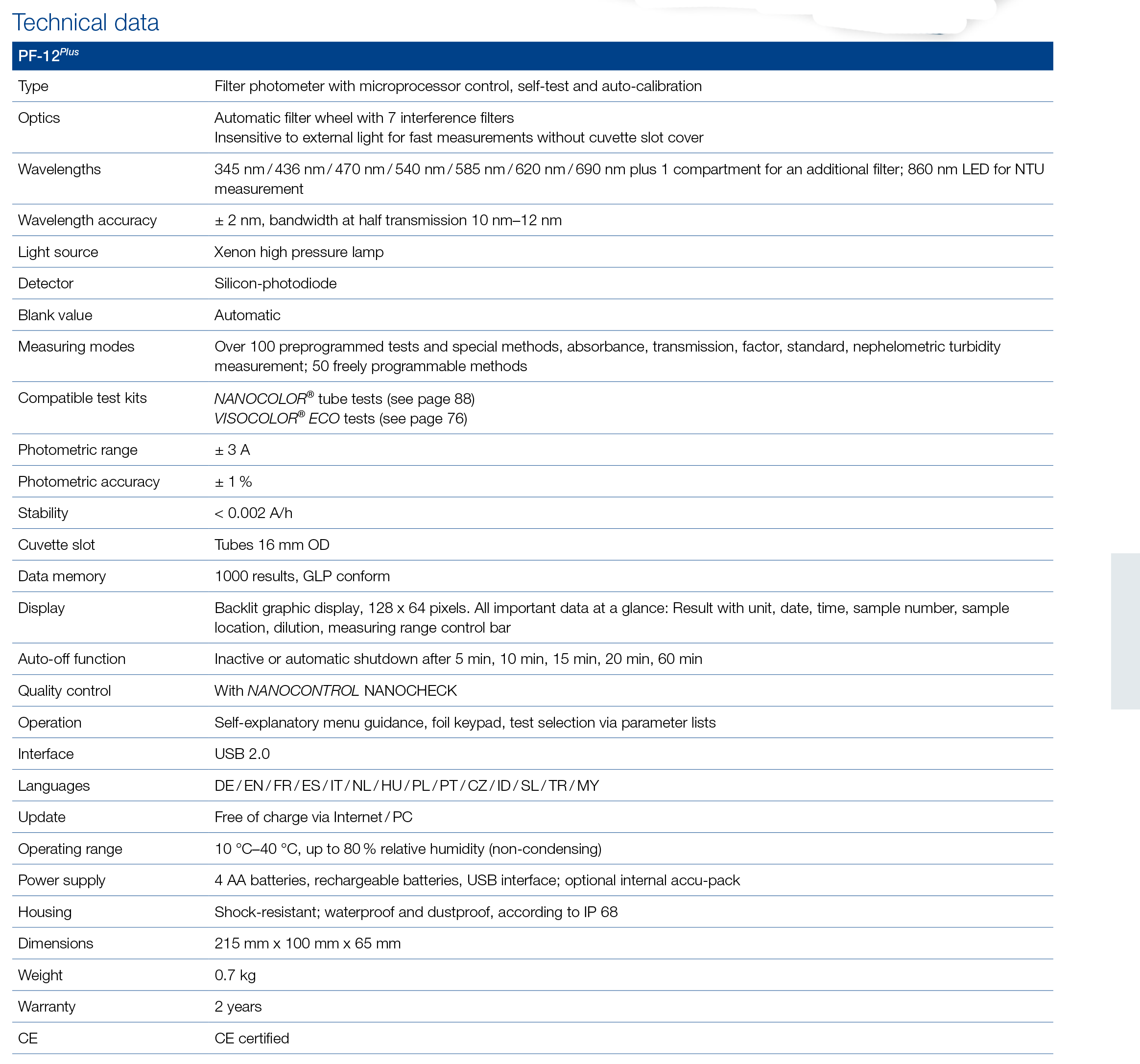Click the 'DE / EN / FR / ES' language list
Image resolution: width=1140 pixels, height=1064 pixels.
406,786
